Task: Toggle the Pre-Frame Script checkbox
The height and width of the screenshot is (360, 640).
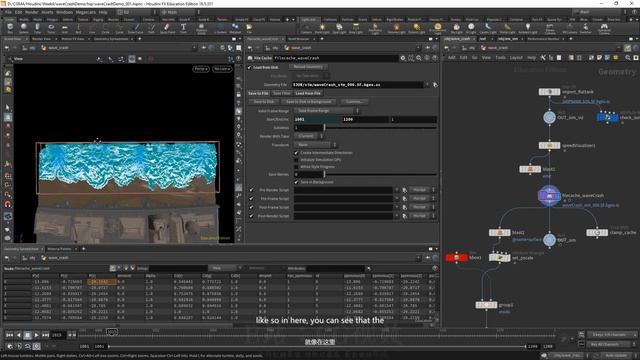Action: click(x=251, y=199)
